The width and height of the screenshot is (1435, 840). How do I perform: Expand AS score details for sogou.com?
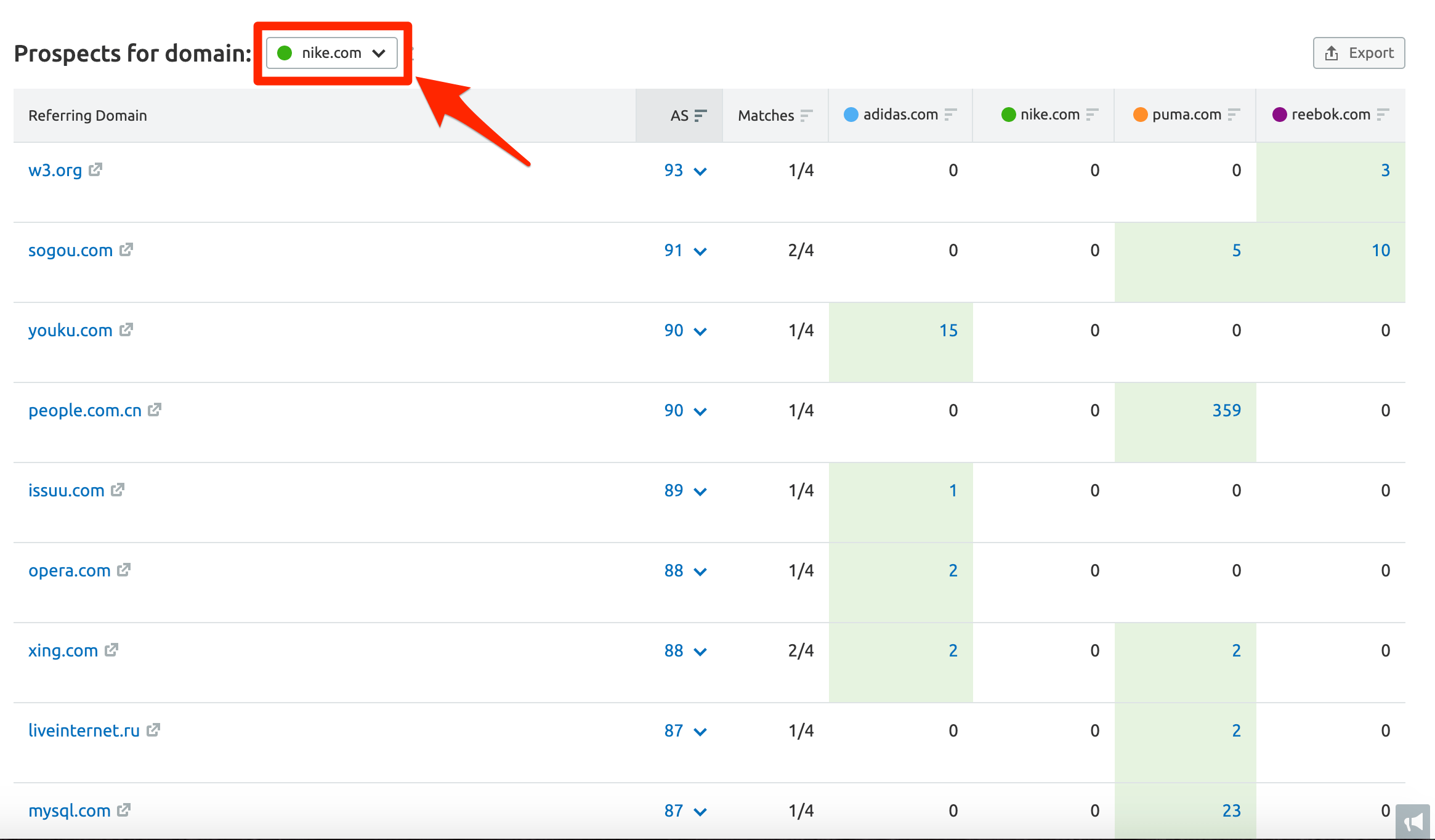coord(701,251)
